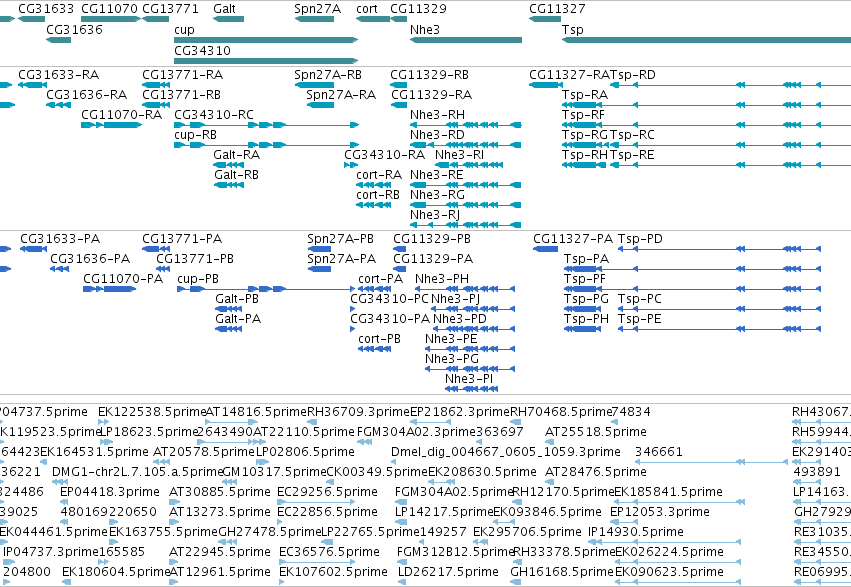The image size is (851, 587).
Task: Select transcript label Nhe3-RI
Action: pyautogui.click(x=460, y=155)
